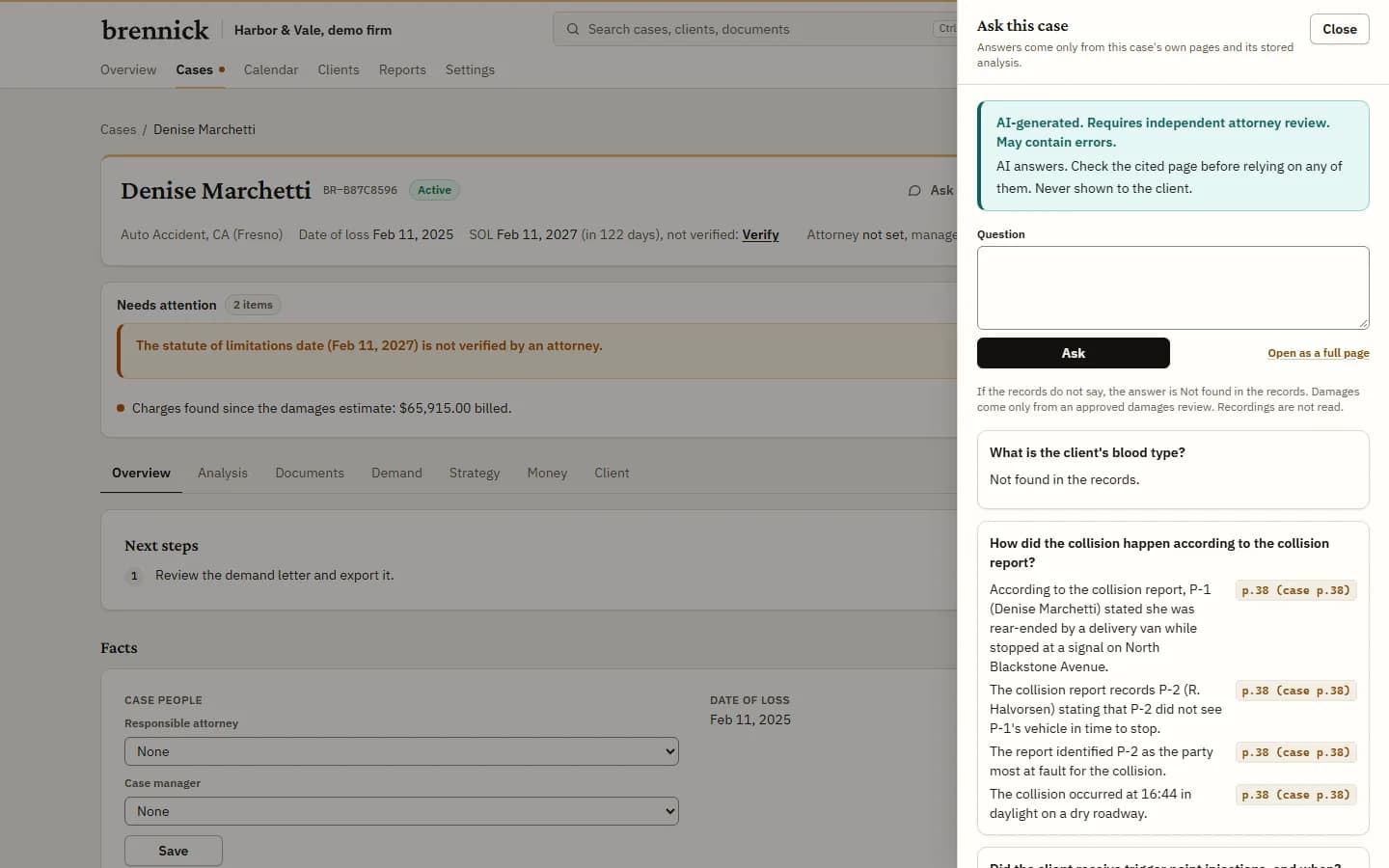
Task: Open p.38 citation beside the R. Halvorsen statement
Action: coord(1295,691)
